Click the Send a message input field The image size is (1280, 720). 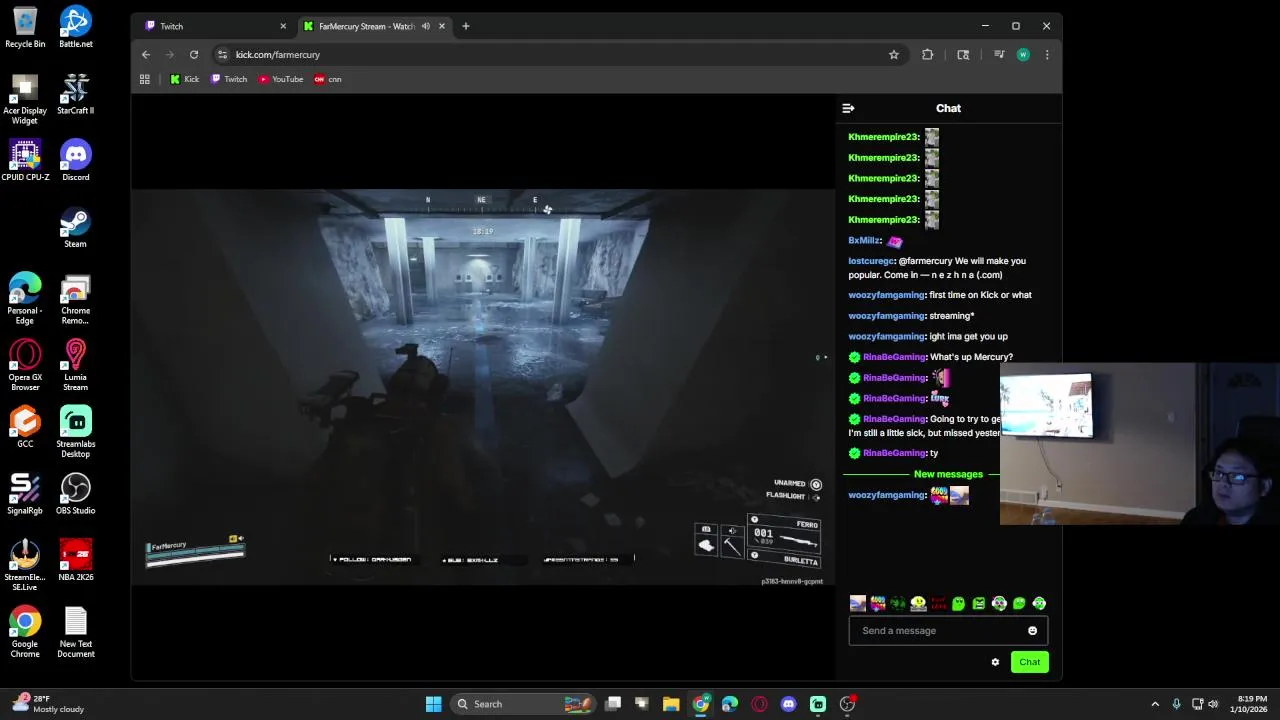click(948, 631)
